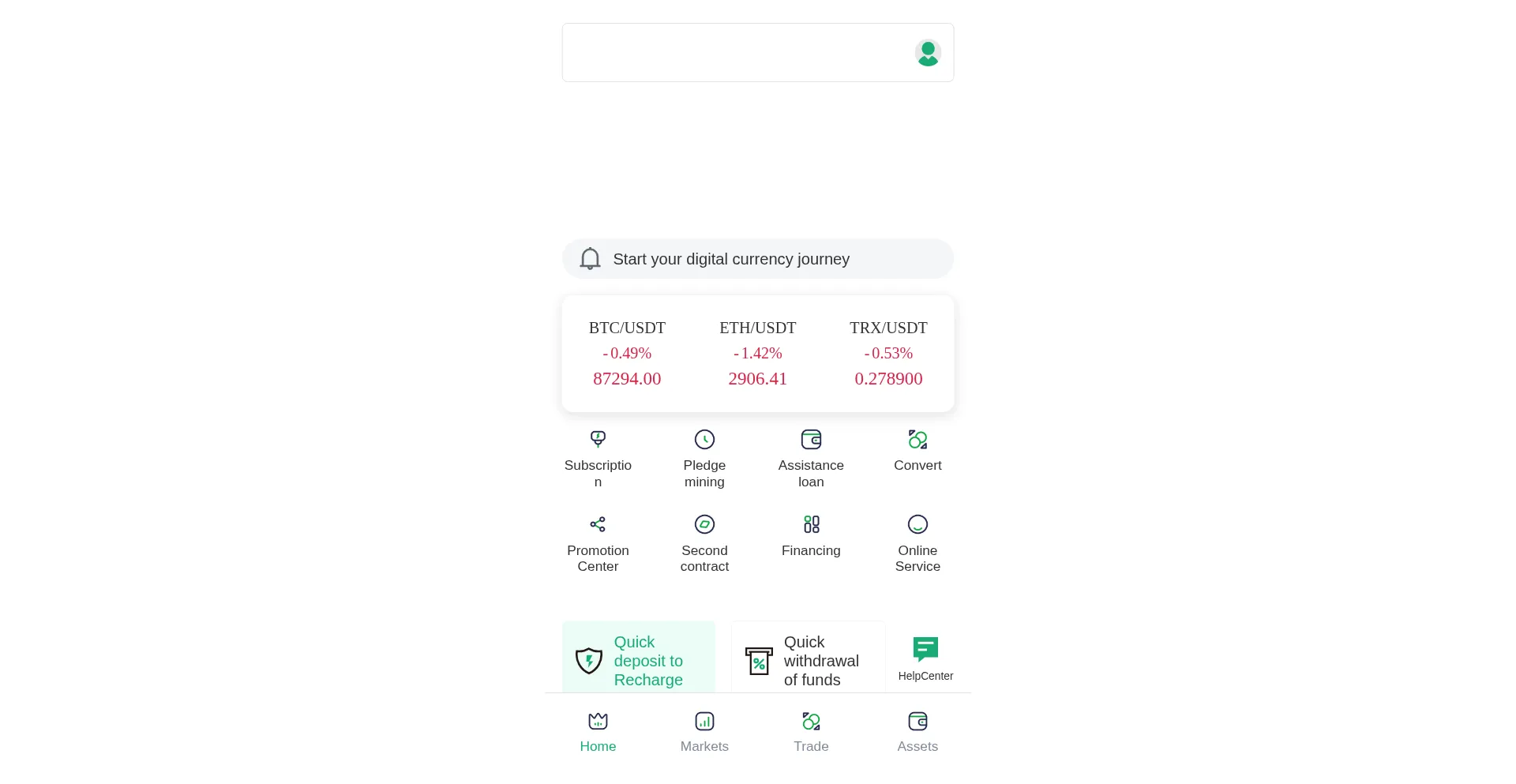Open the ETH/USDT price ticker
The image size is (1516, 784).
pyautogui.click(x=757, y=353)
